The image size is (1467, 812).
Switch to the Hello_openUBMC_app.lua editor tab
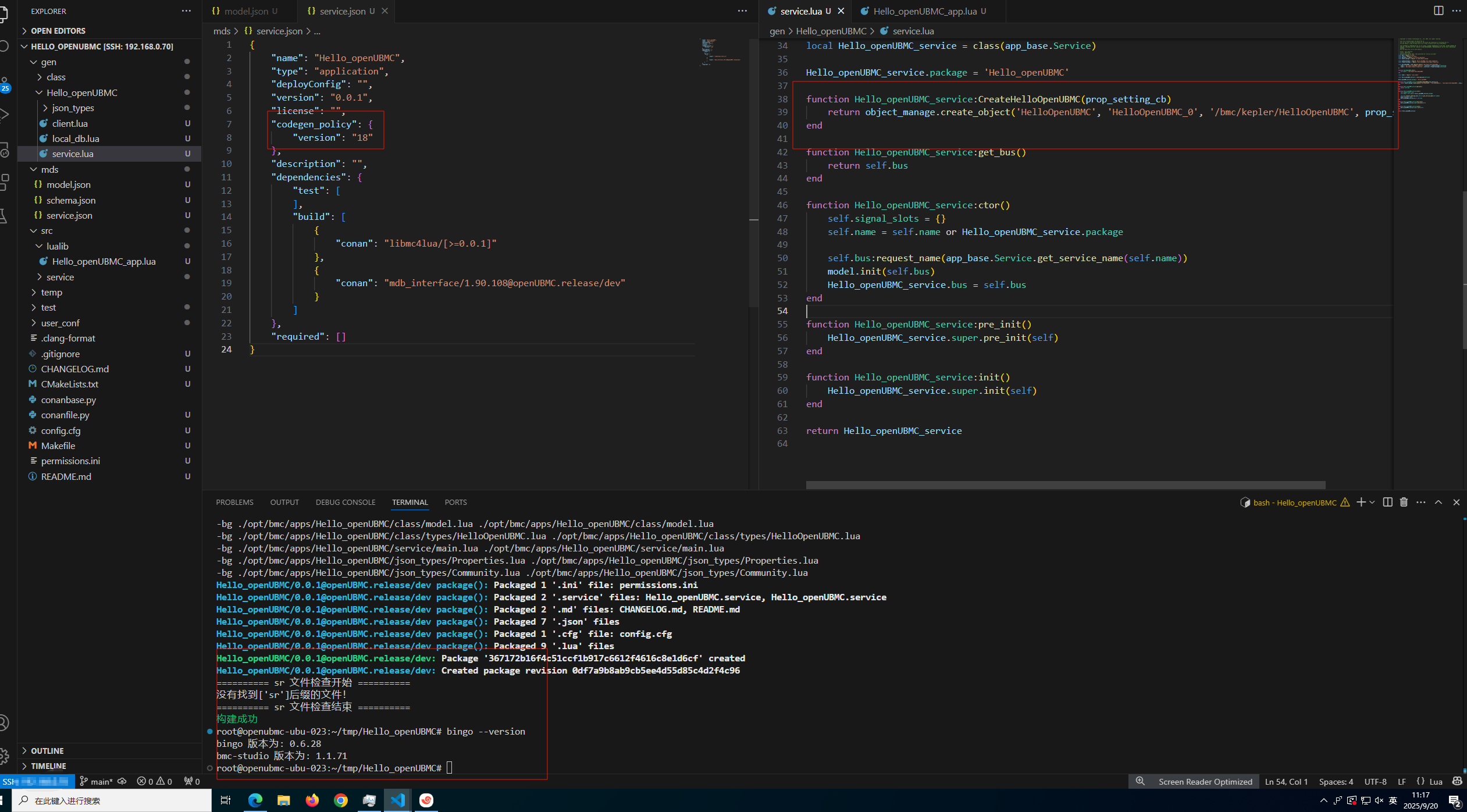tap(924, 11)
